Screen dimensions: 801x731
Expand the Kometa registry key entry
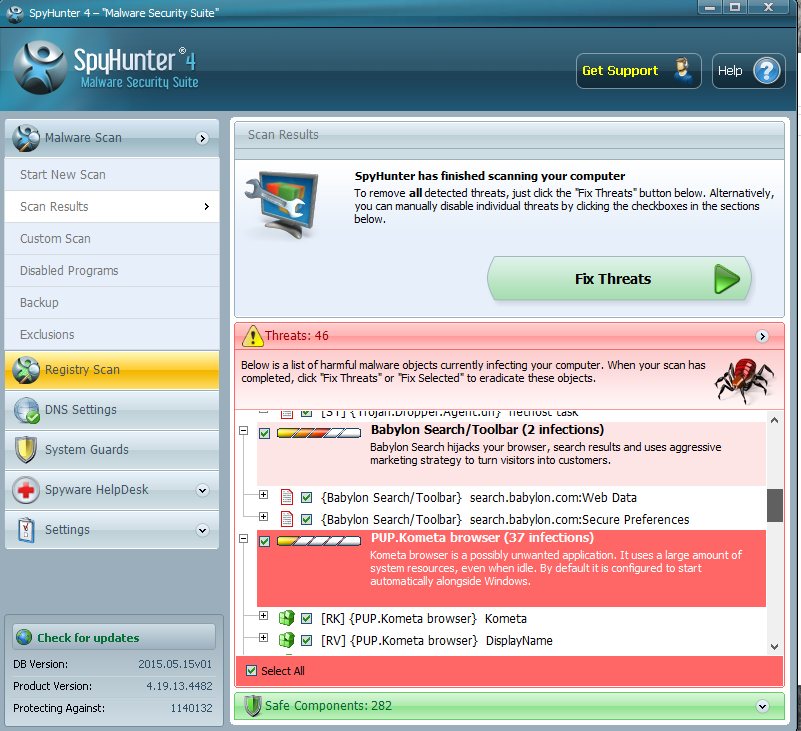click(x=264, y=616)
